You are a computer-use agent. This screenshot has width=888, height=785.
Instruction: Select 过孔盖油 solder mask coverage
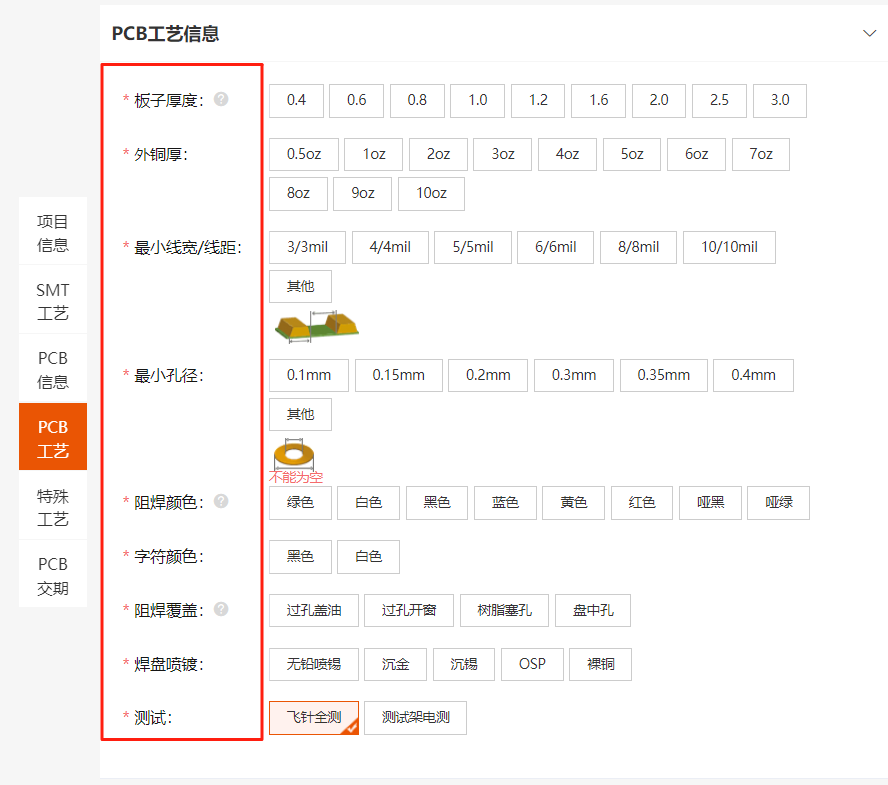314,611
